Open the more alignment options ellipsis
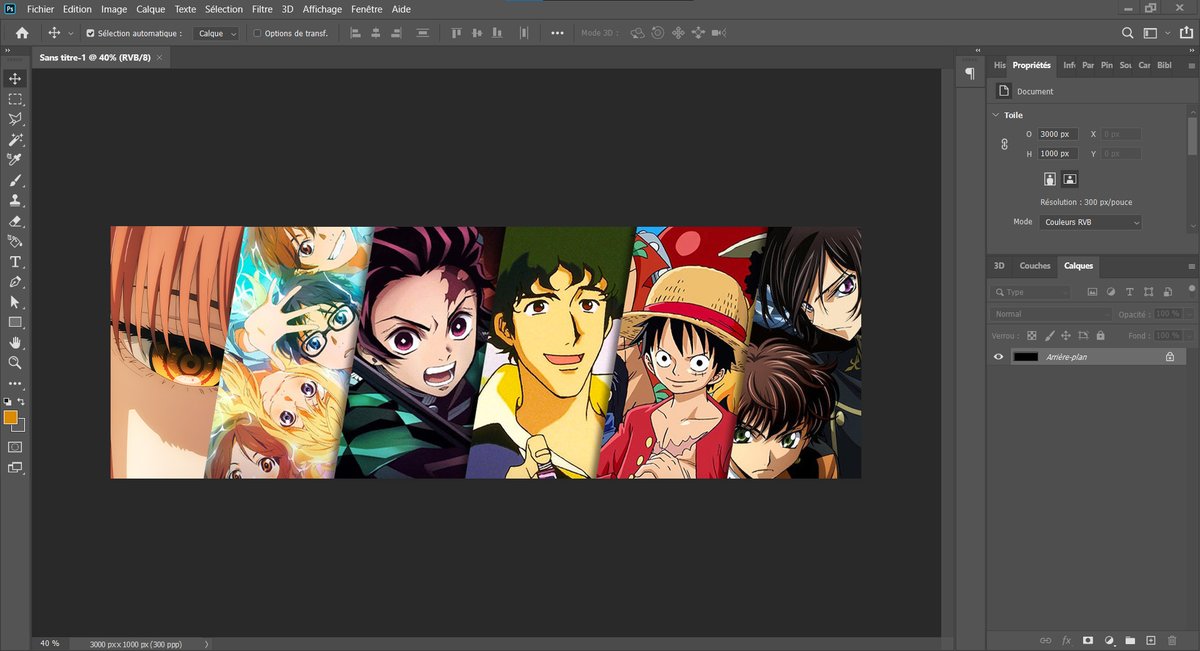 (x=558, y=33)
